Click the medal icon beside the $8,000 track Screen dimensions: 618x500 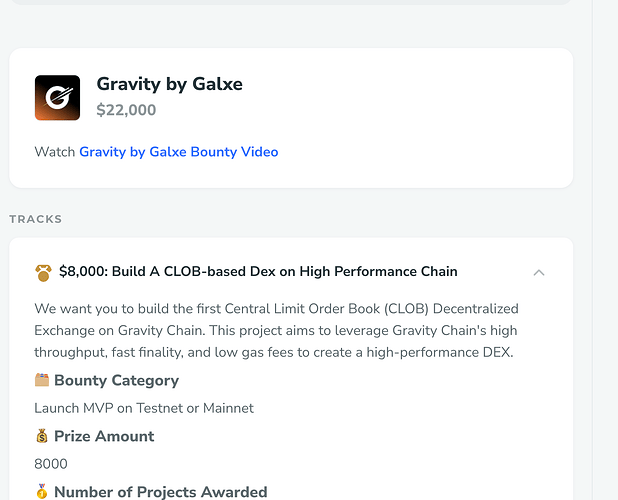tap(43, 272)
